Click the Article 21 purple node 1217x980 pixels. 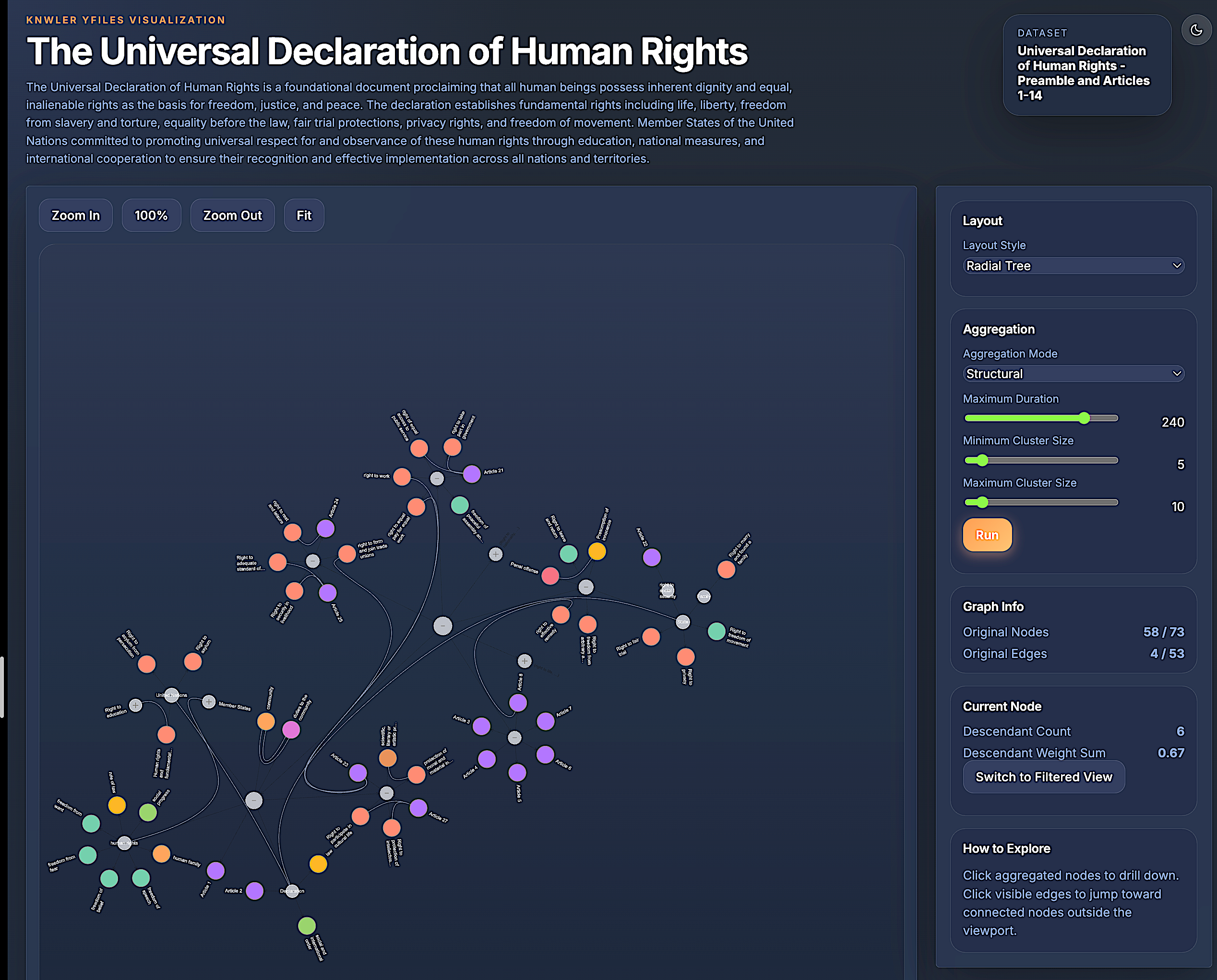472,474
